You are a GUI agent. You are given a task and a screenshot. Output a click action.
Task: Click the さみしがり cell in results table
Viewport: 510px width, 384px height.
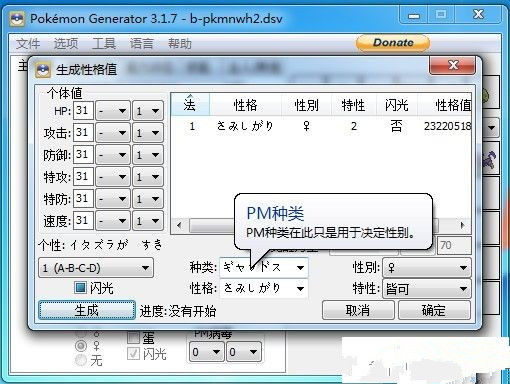pos(245,126)
